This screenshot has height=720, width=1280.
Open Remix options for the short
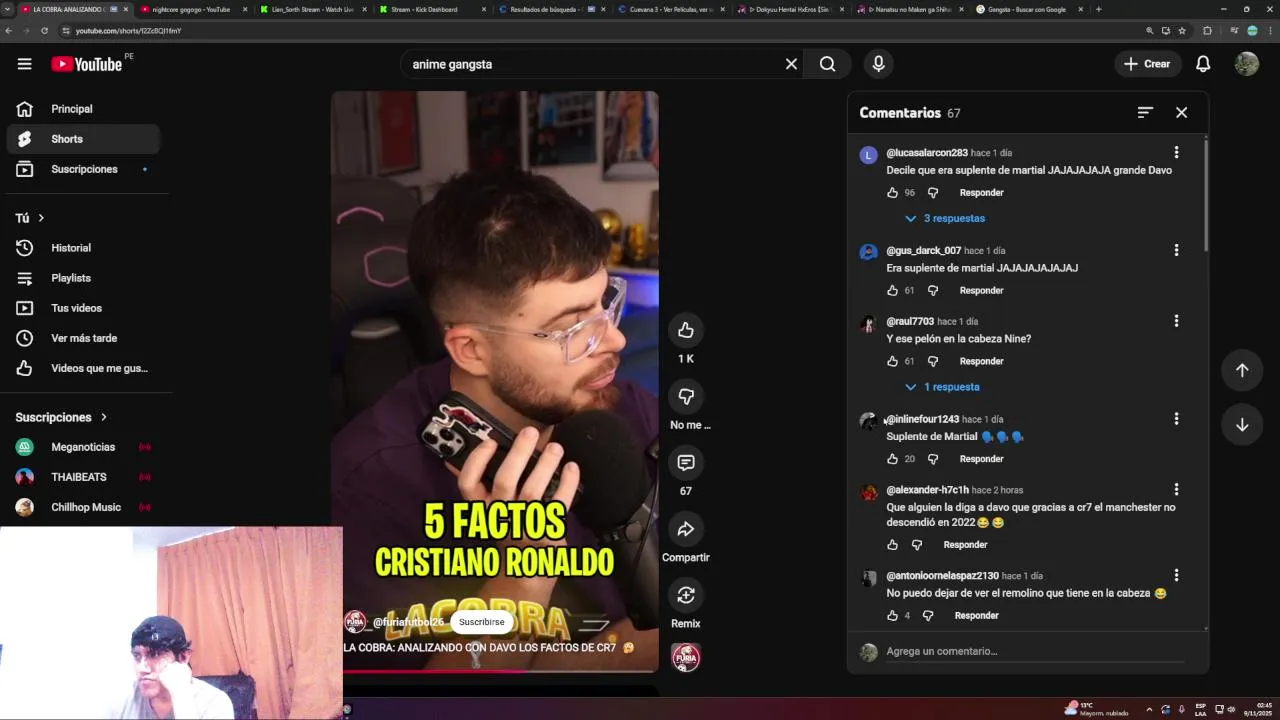click(x=685, y=595)
